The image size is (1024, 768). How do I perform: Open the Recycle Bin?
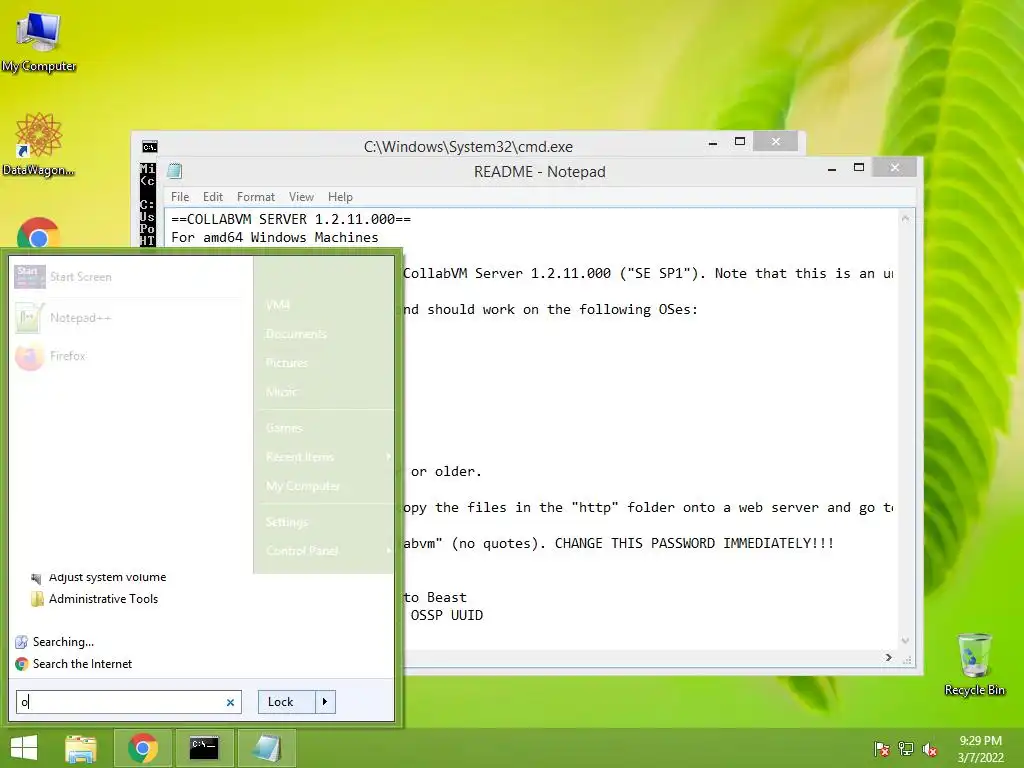[974, 664]
